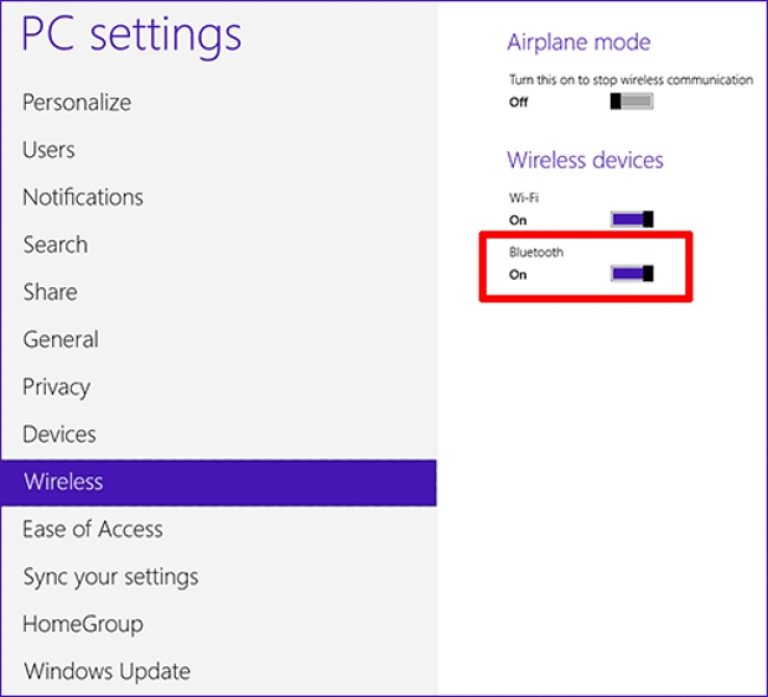
Task: Open the Personalize settings category
Action: [x=77, y=102]
